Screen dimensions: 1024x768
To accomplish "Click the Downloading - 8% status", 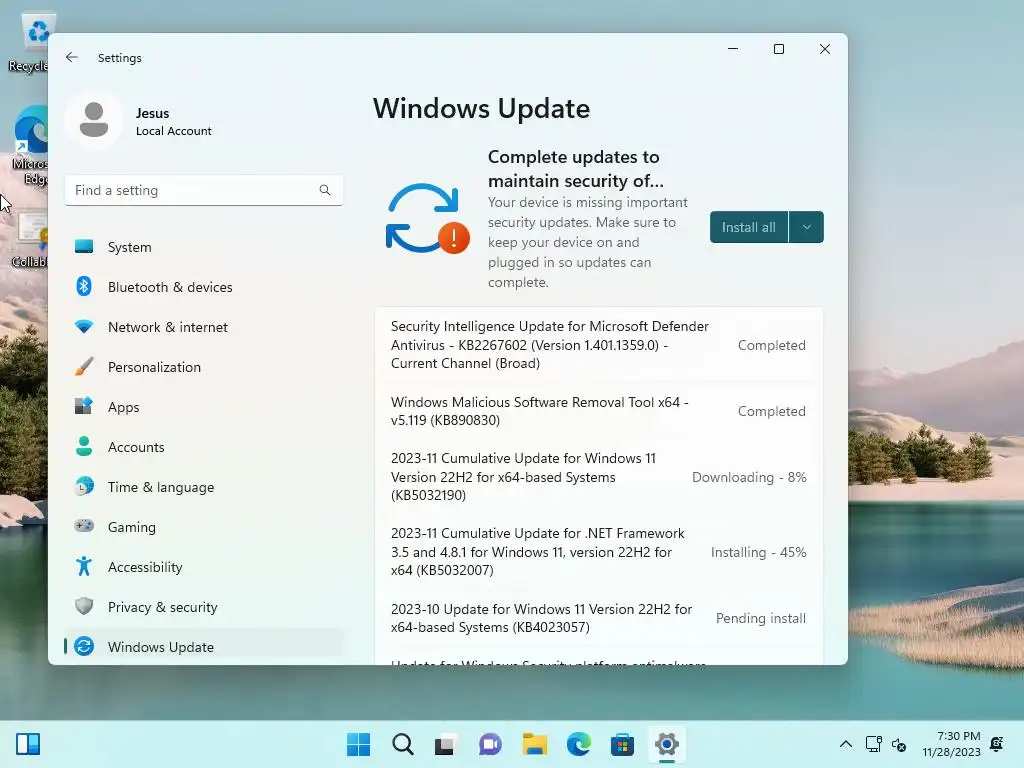I will pos(749,477).
